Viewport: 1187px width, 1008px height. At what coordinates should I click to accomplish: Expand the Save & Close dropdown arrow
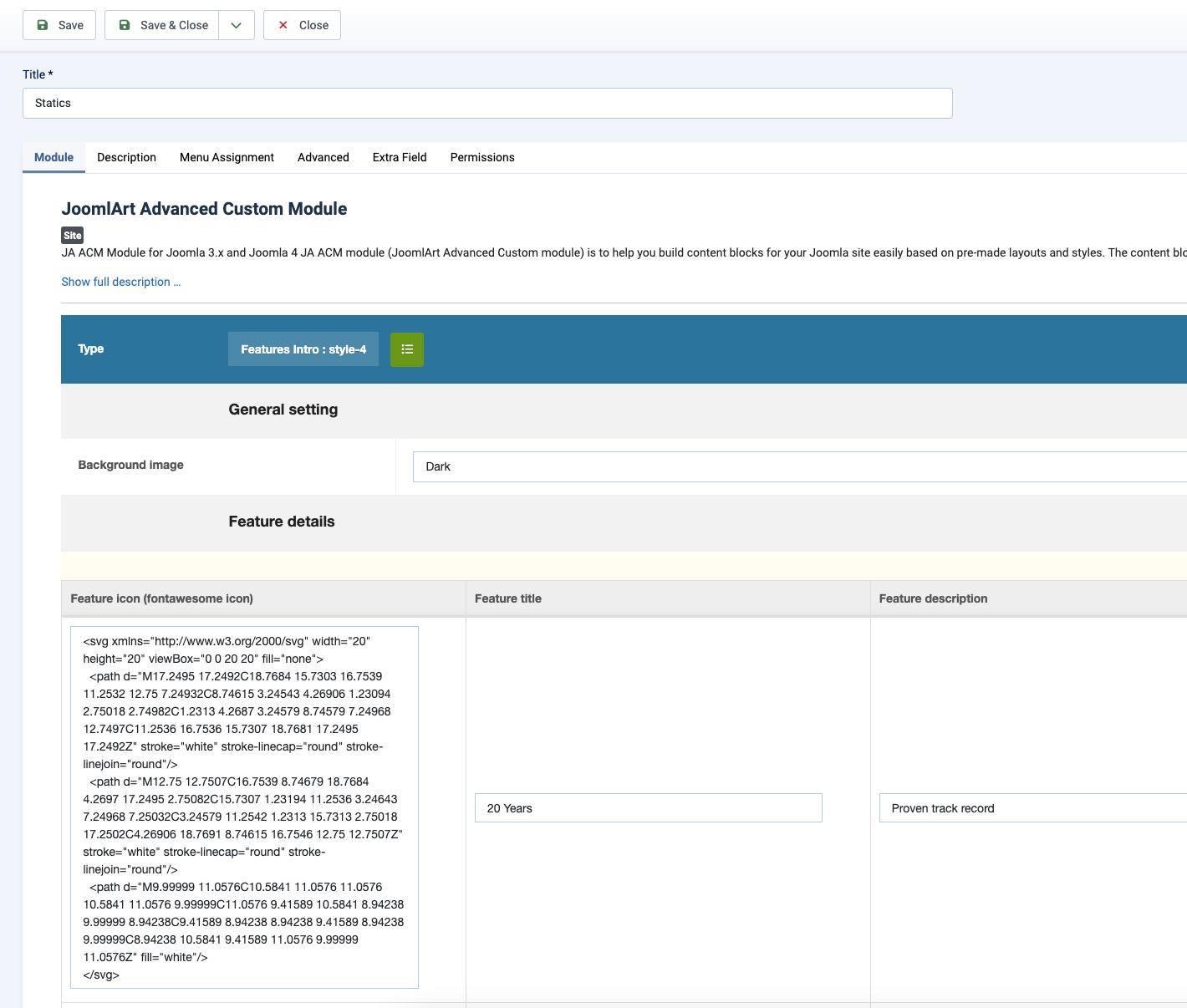237,25
